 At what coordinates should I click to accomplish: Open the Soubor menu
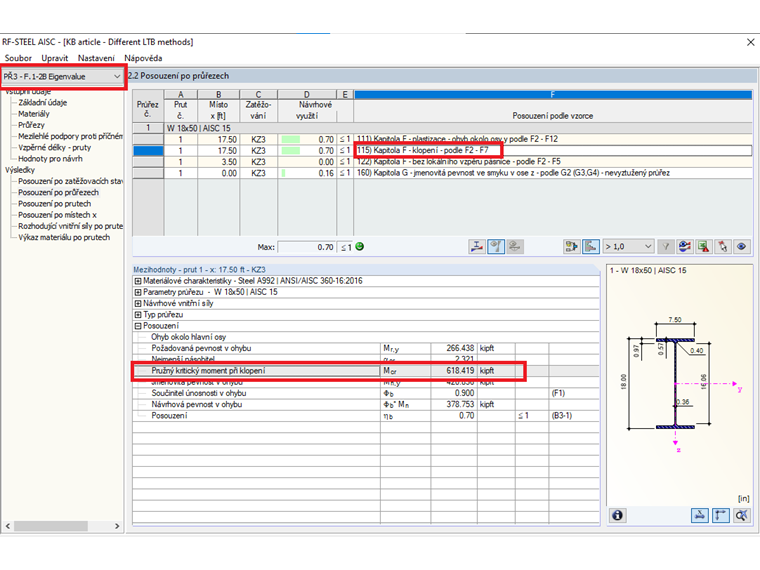(18, 58)
